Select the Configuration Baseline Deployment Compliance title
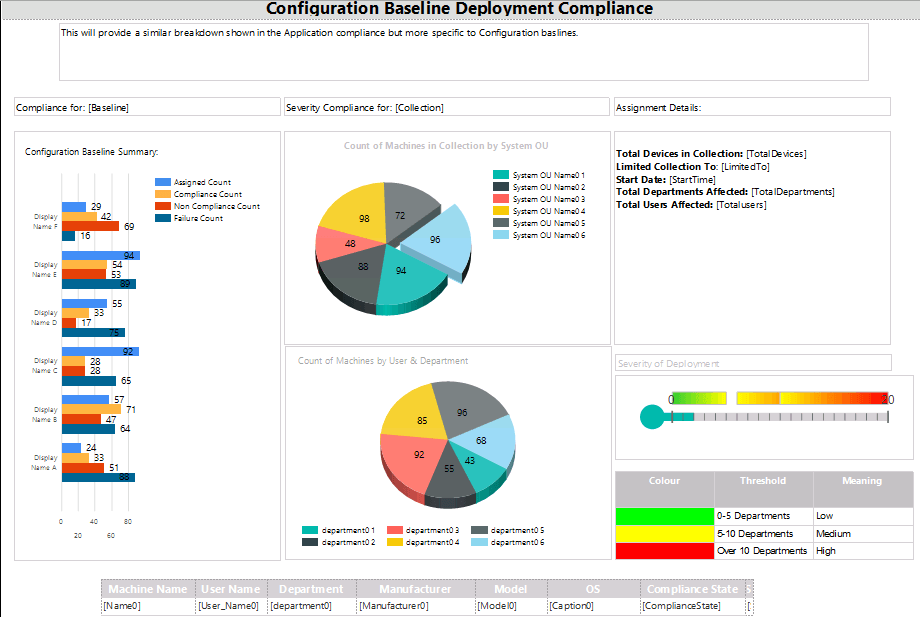The width and height of the screenshot is (920, 617). [x=459, y=9]
